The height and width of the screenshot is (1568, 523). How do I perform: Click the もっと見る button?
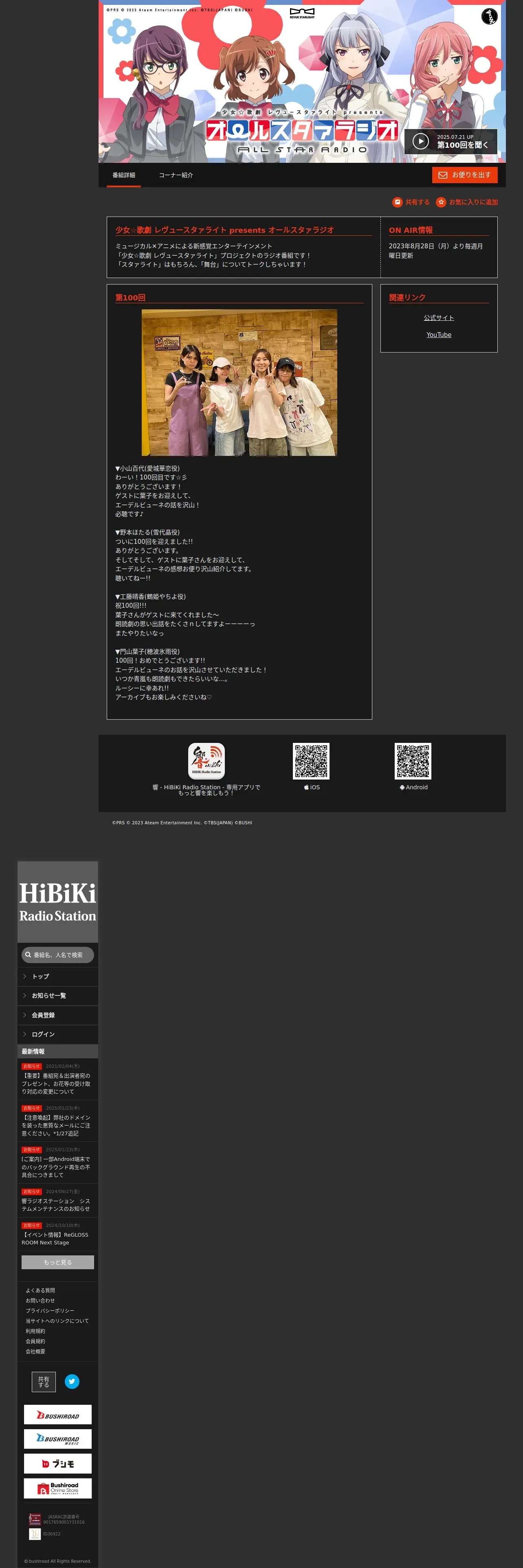coord(58,1262)
